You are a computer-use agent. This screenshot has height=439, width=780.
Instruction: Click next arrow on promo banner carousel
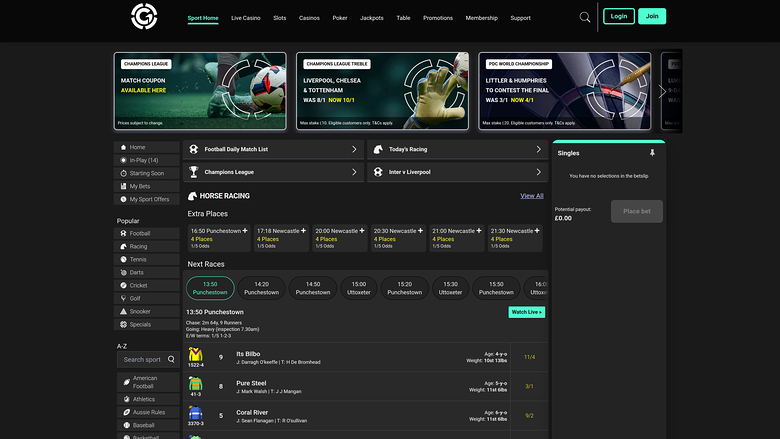tap(662, 91)
